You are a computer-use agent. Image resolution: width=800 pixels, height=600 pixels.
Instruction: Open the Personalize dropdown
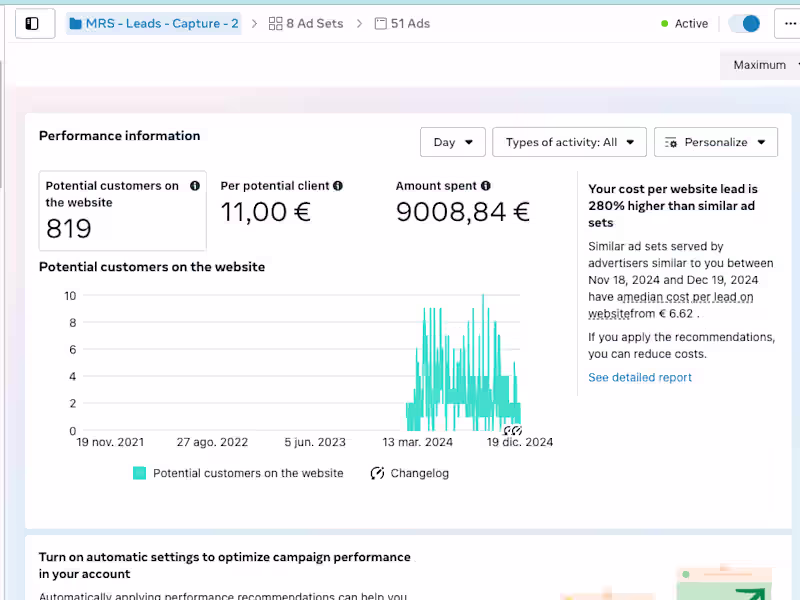(x=715, y=142)
